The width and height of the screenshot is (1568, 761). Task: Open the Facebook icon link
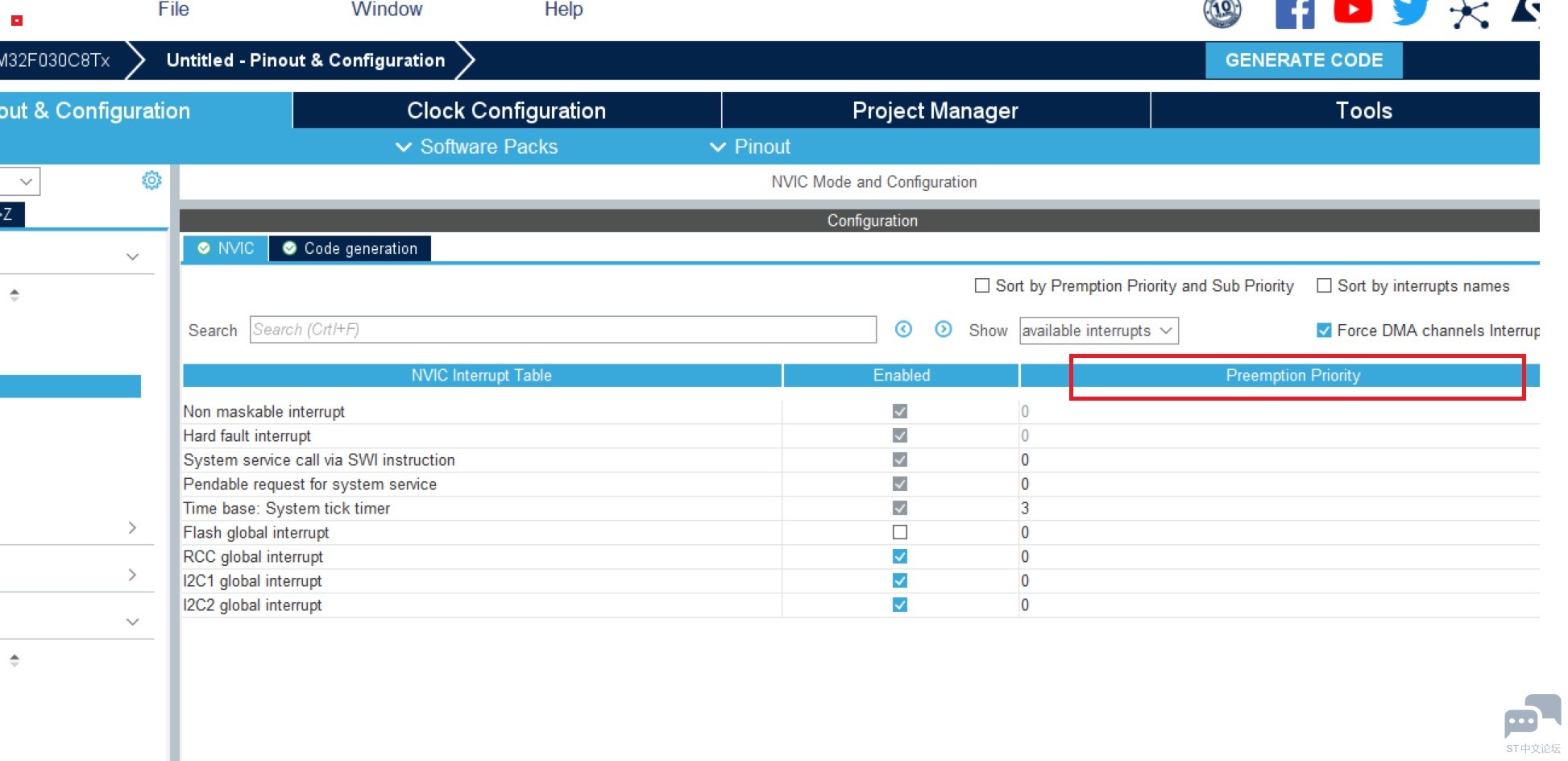[1294, 14]
